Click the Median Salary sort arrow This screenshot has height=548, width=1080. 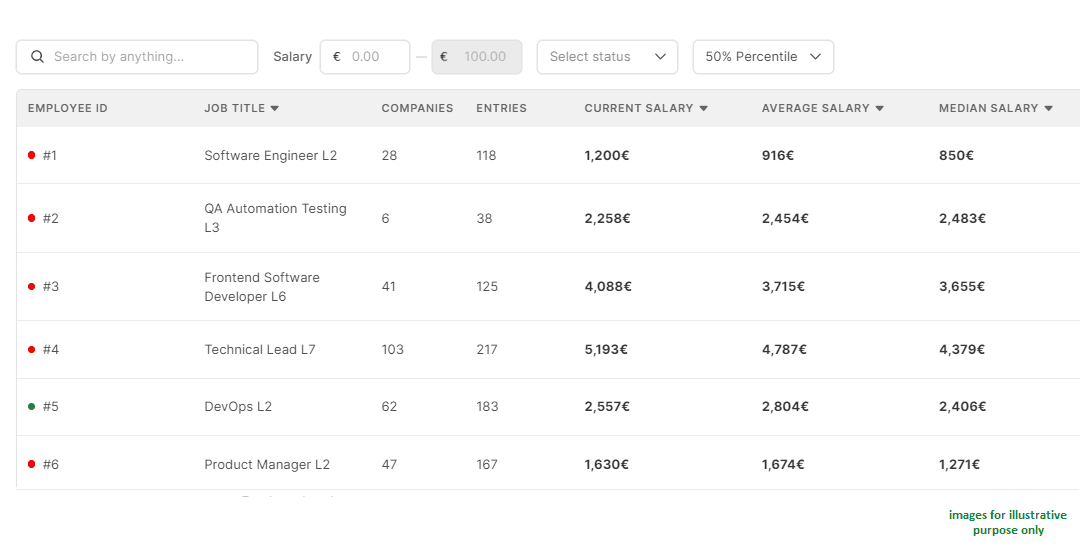(x=1048, y=108)
